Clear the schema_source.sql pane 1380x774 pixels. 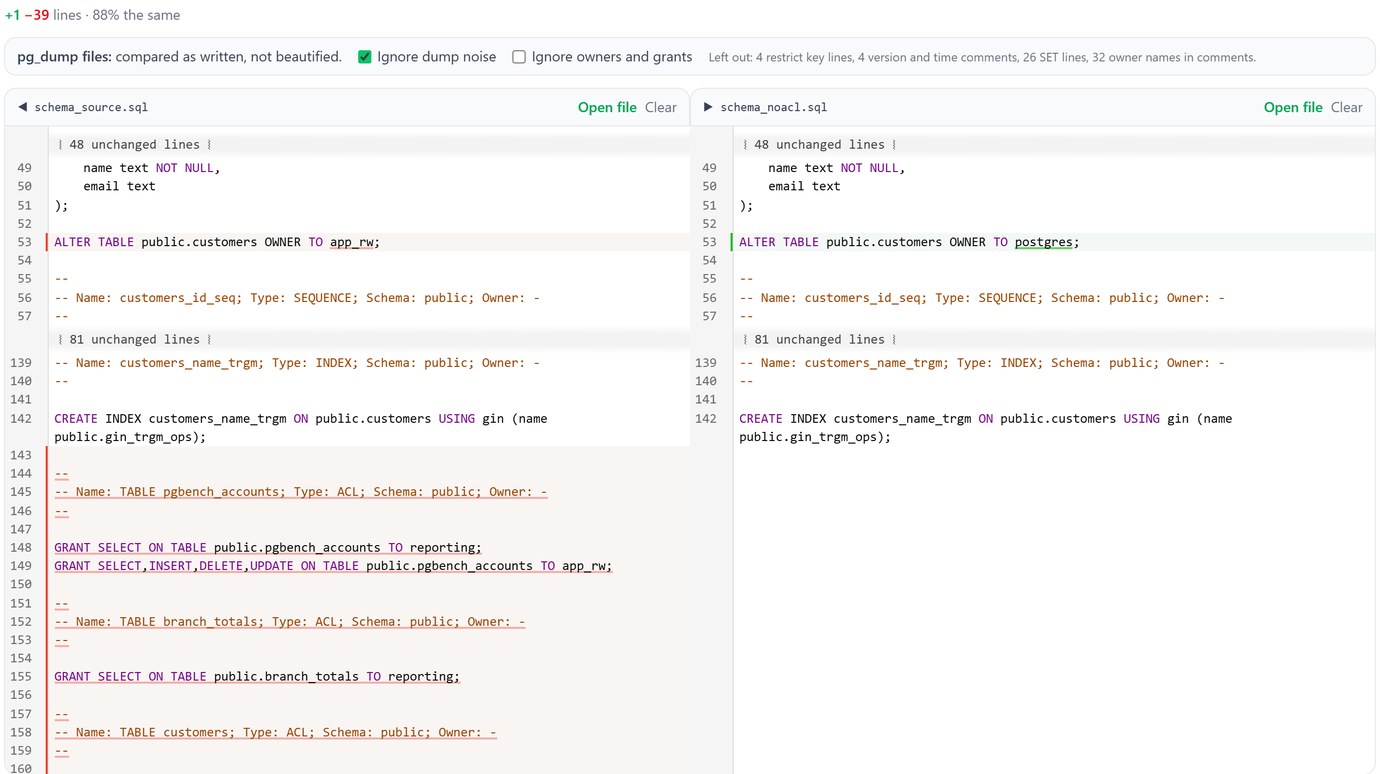tap(661, 107)
